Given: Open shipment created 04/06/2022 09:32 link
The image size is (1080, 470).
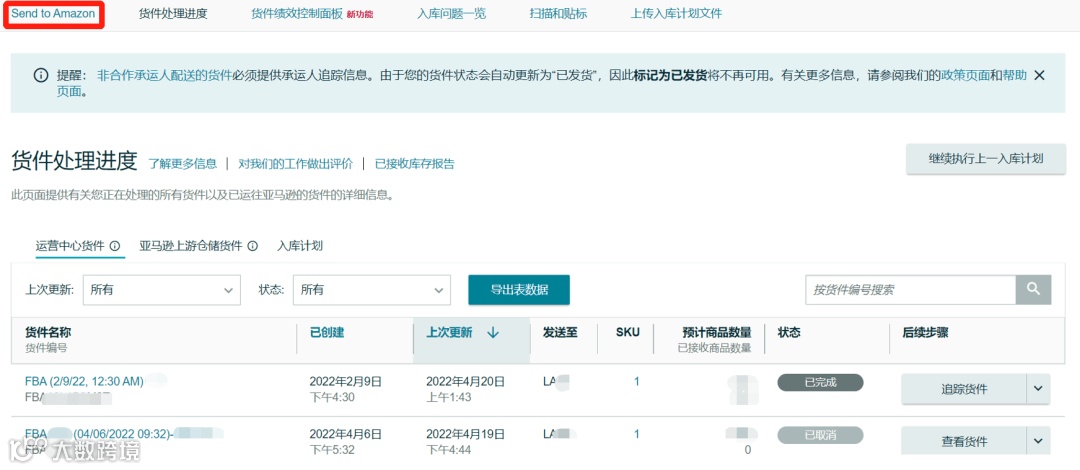Looking at the screenshot, I should click(x=124, y=433).
